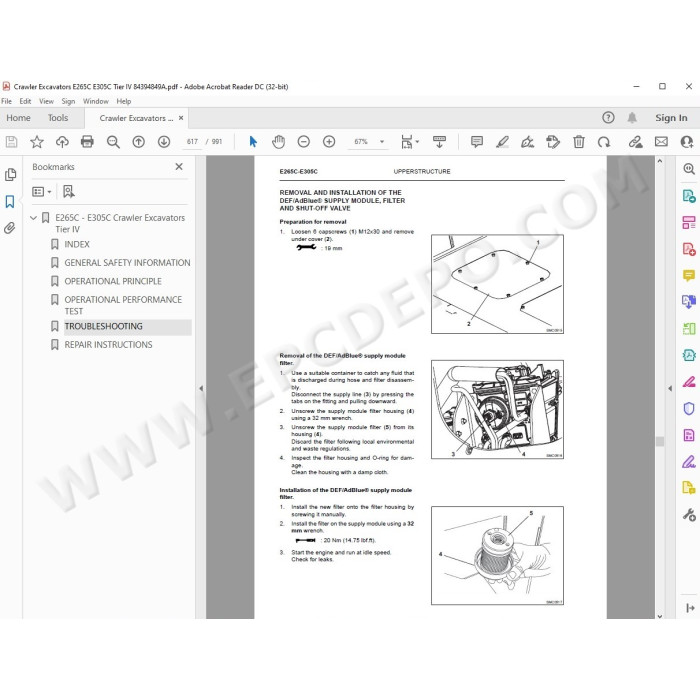
Task: Add the document to starred files
Action: 37,142
